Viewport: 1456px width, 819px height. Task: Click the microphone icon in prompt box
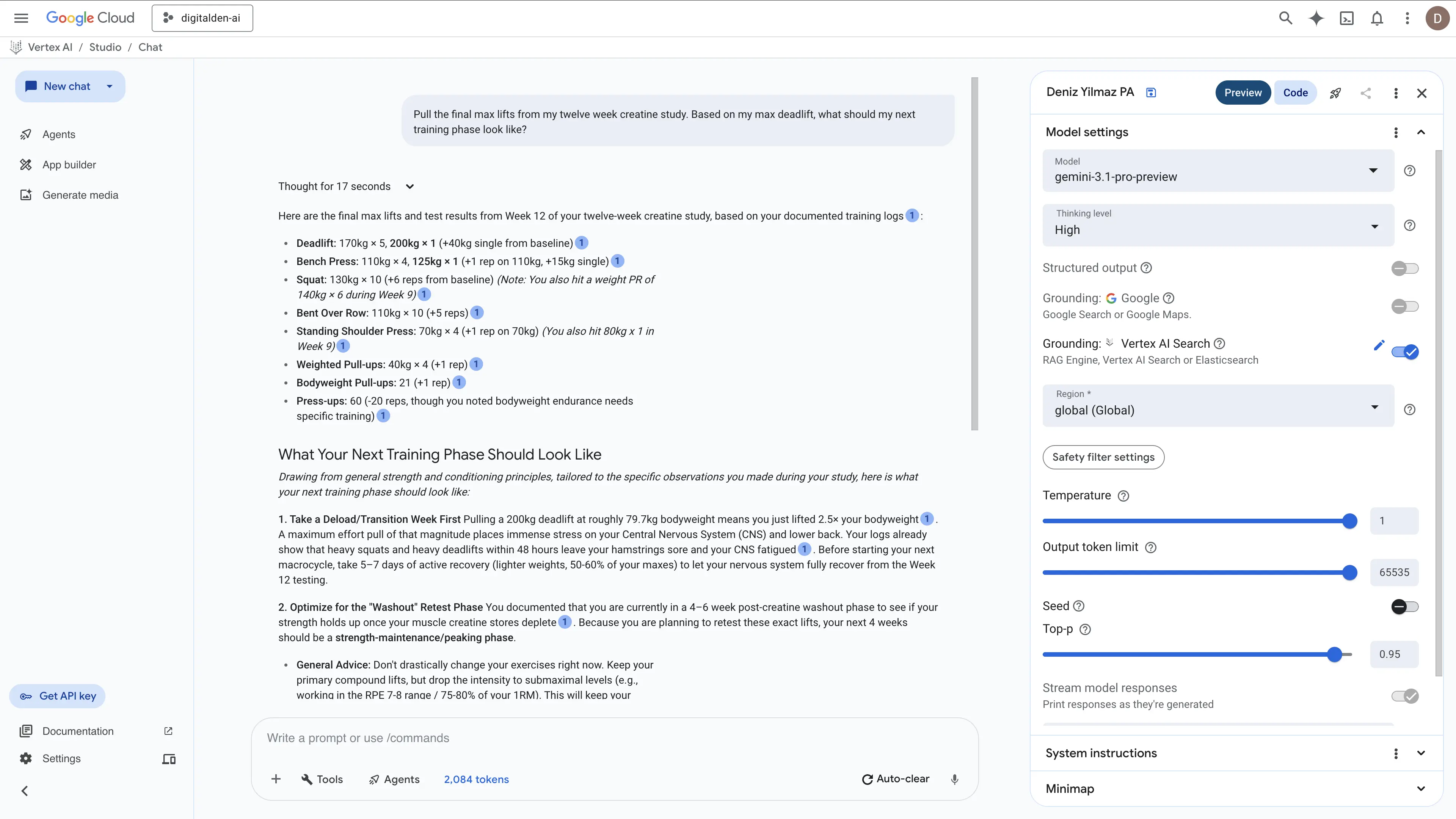(x=954, y=779)
